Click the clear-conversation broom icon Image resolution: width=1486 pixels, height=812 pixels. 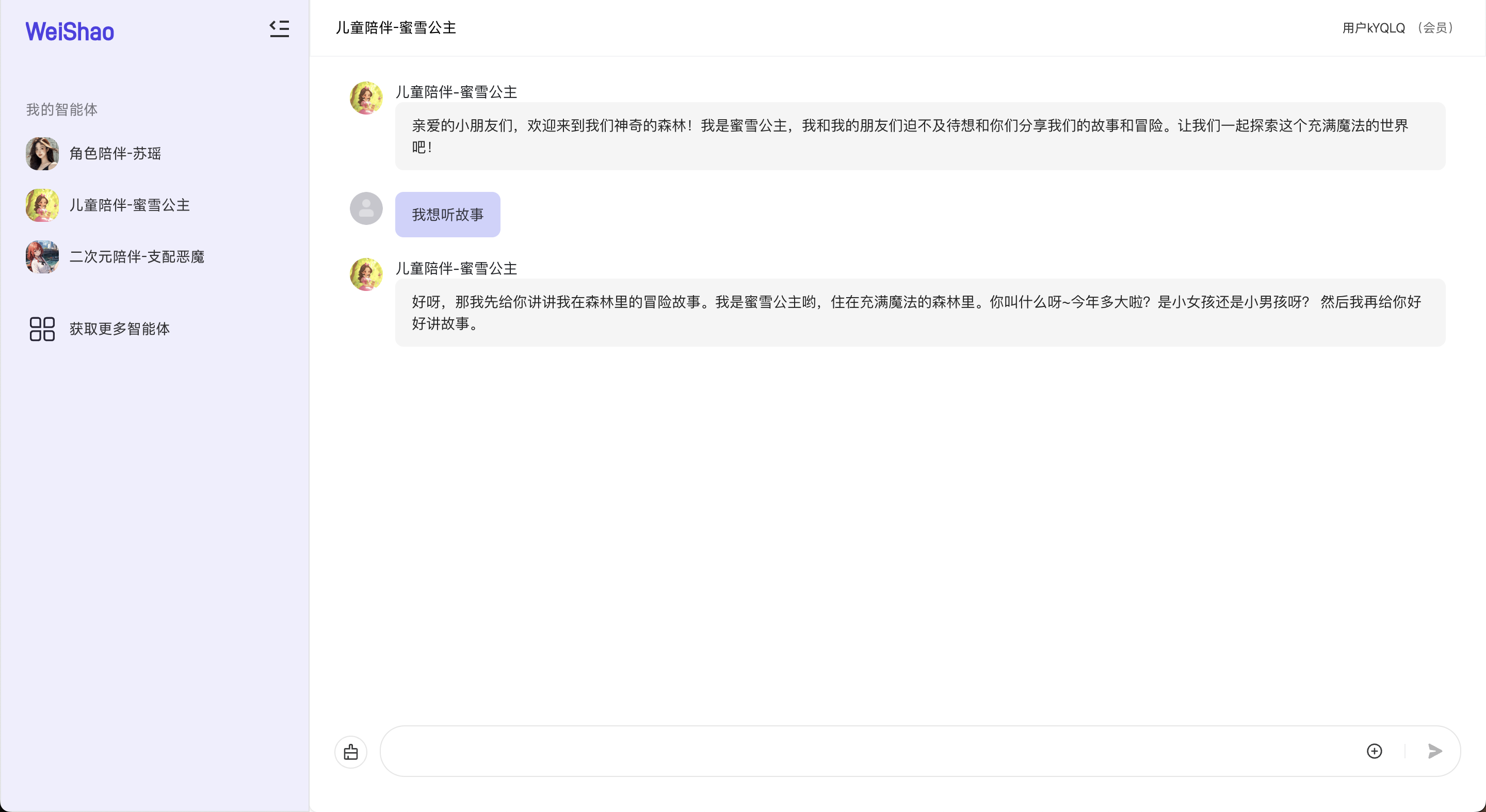(351, 752)
